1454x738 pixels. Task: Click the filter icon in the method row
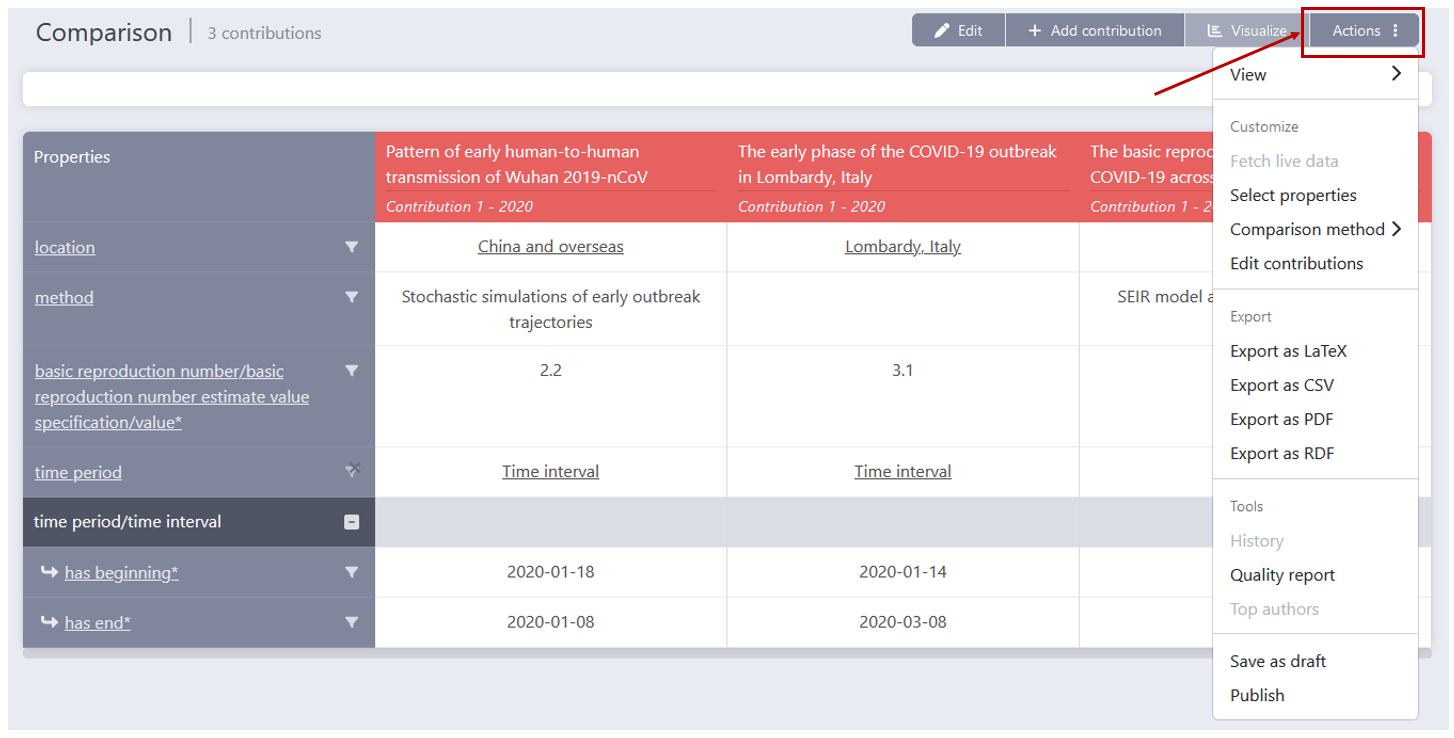tap(351, 297)
